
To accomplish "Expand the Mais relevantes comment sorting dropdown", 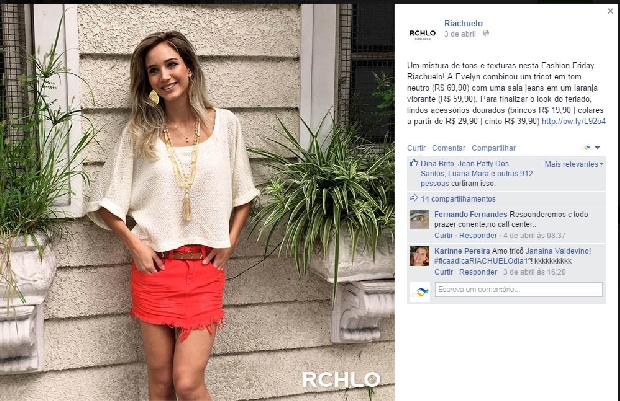I will click(574, 164).
